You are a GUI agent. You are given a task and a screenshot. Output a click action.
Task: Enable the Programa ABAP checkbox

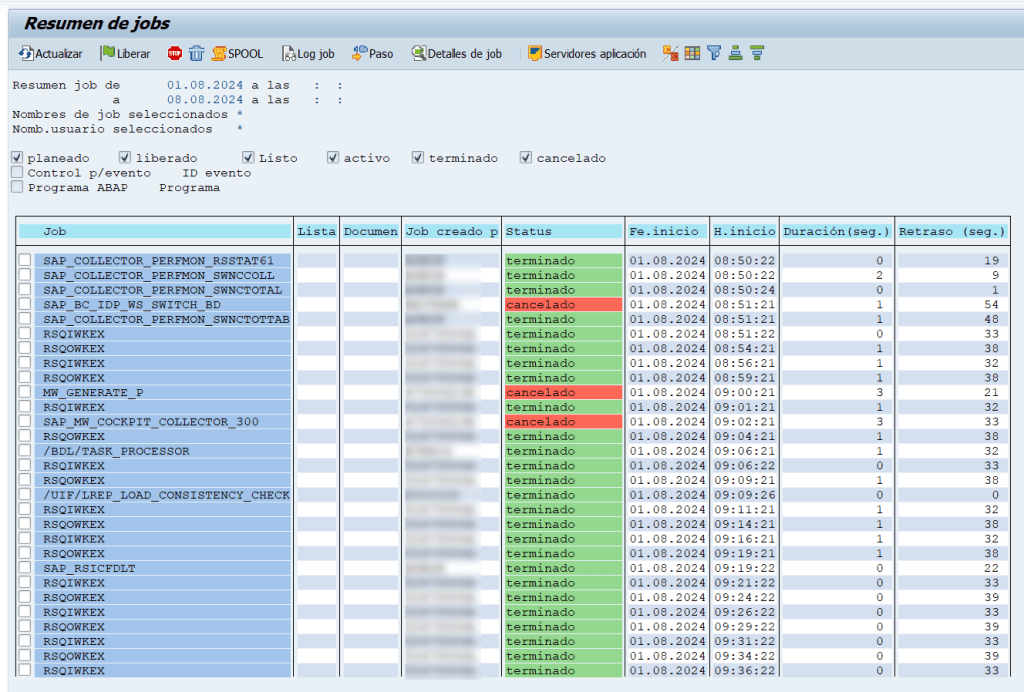18,187
